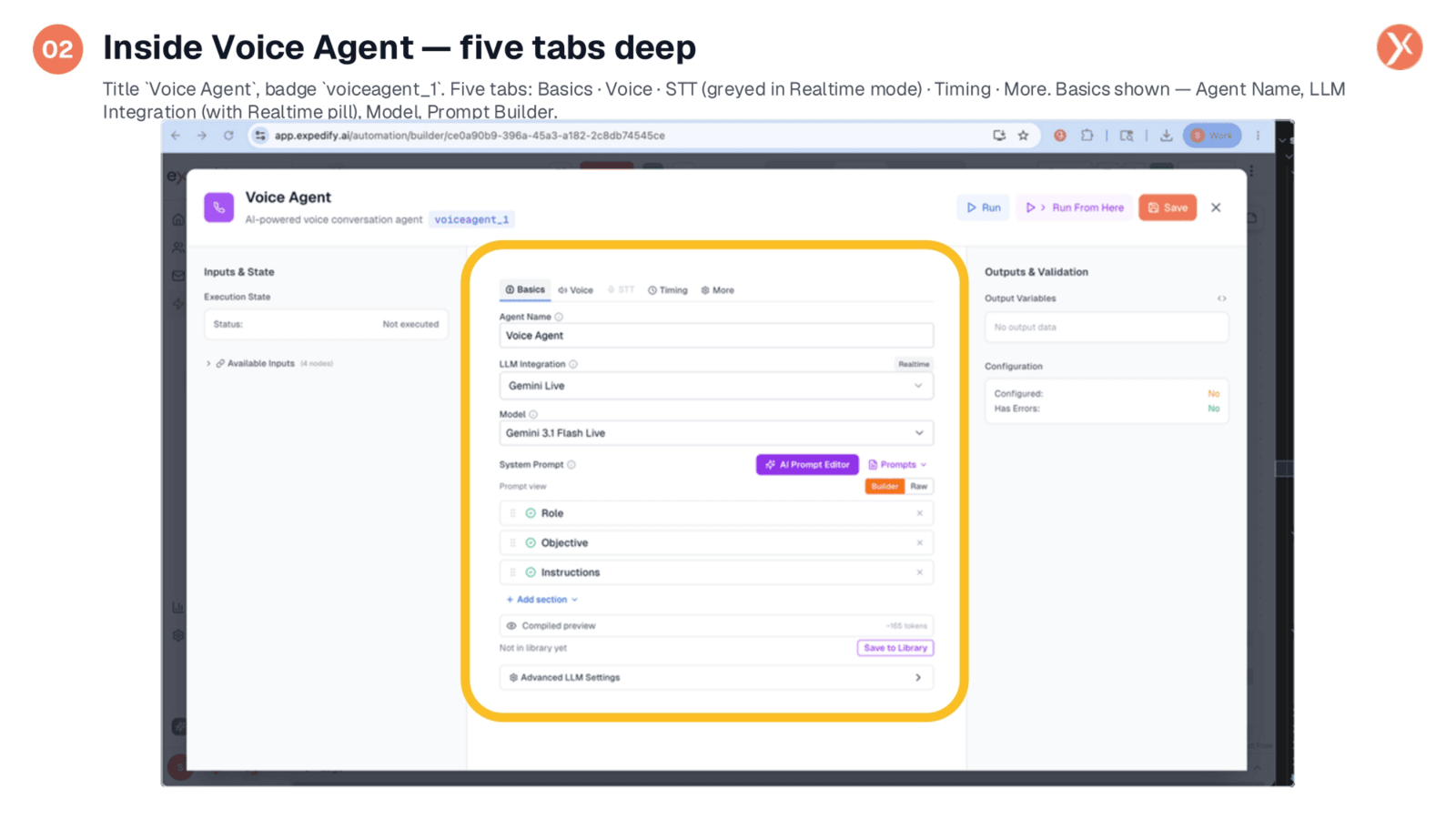The image size is (1456, 819).
Task: Remove the Objective section
Action: pos(920,543)
